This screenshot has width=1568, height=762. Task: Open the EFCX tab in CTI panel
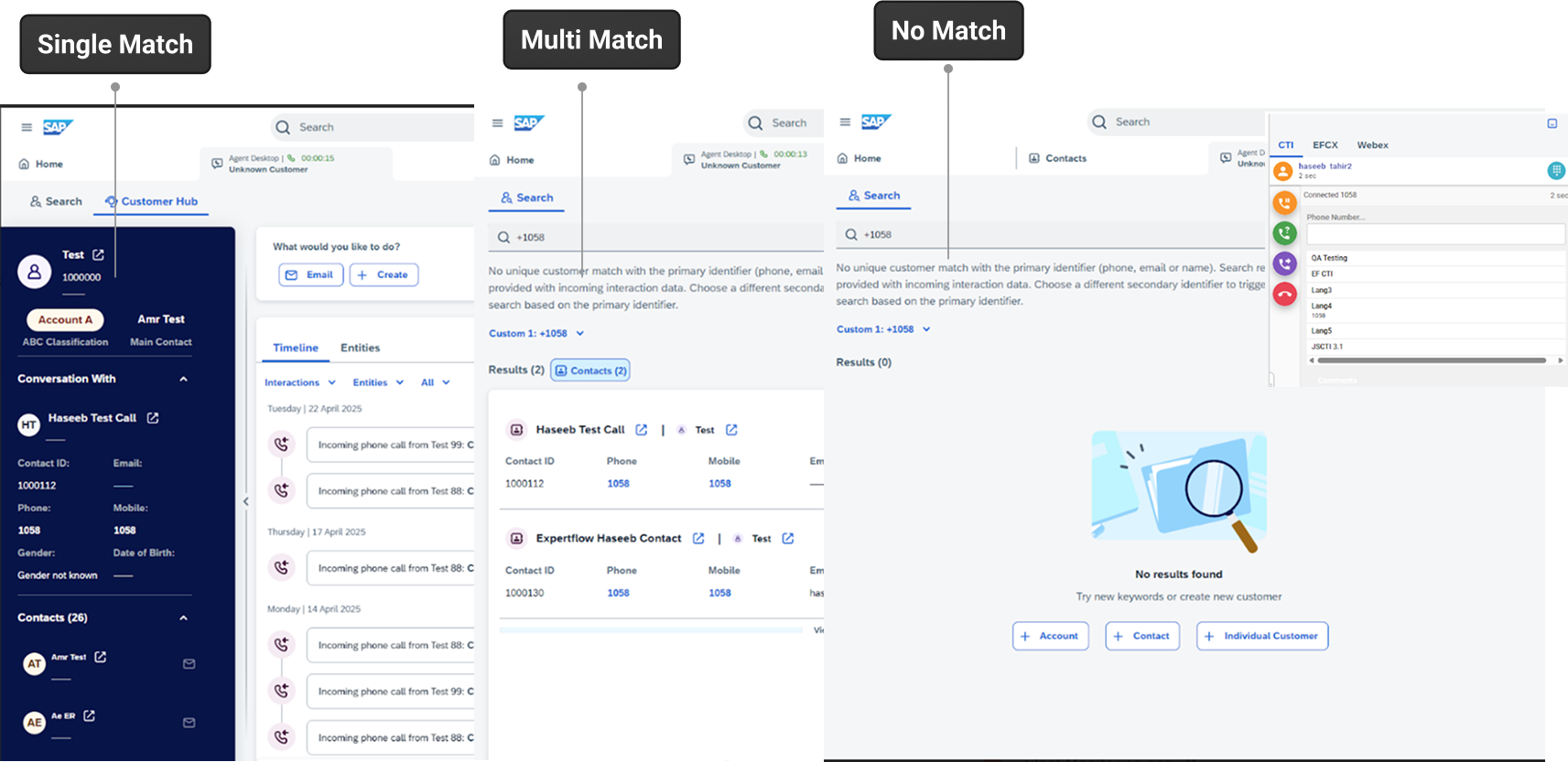point(1325,145)
